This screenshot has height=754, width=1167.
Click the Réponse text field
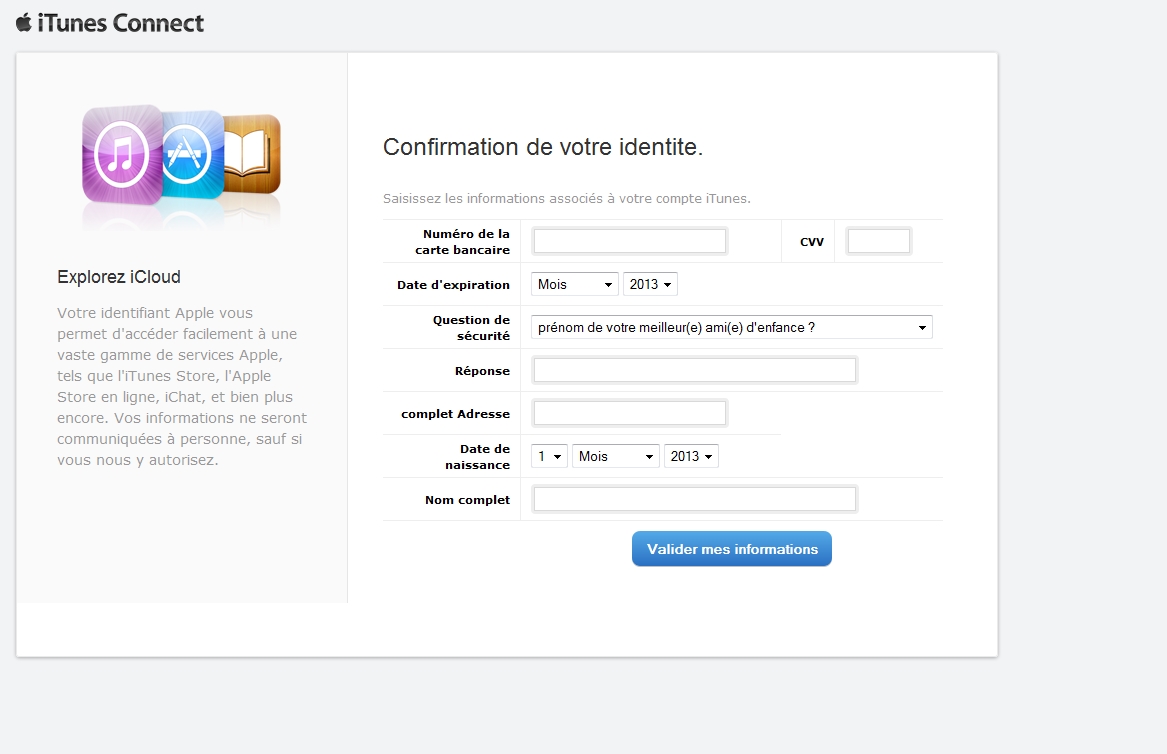tap(694, 370)
